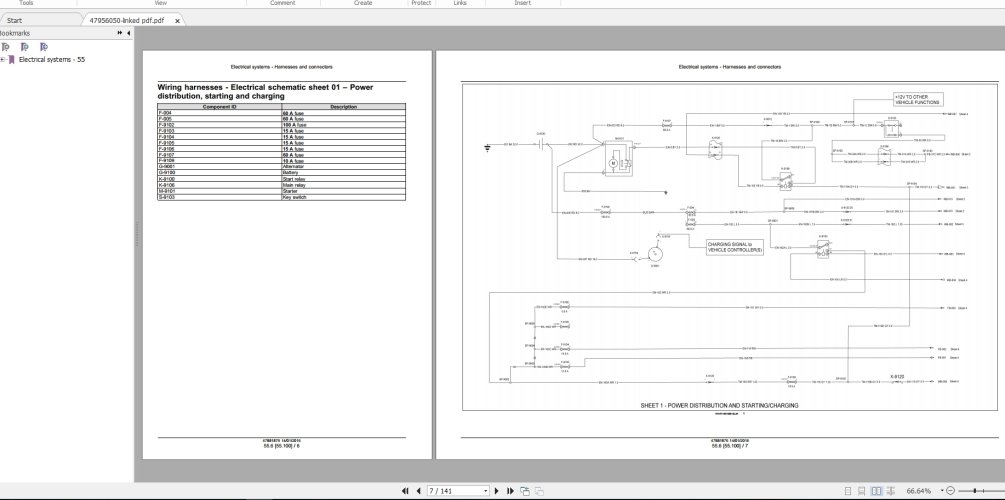Open the Comment ribbon group
The height and width of the screenshot is (500, 1005).
point(283,3)
